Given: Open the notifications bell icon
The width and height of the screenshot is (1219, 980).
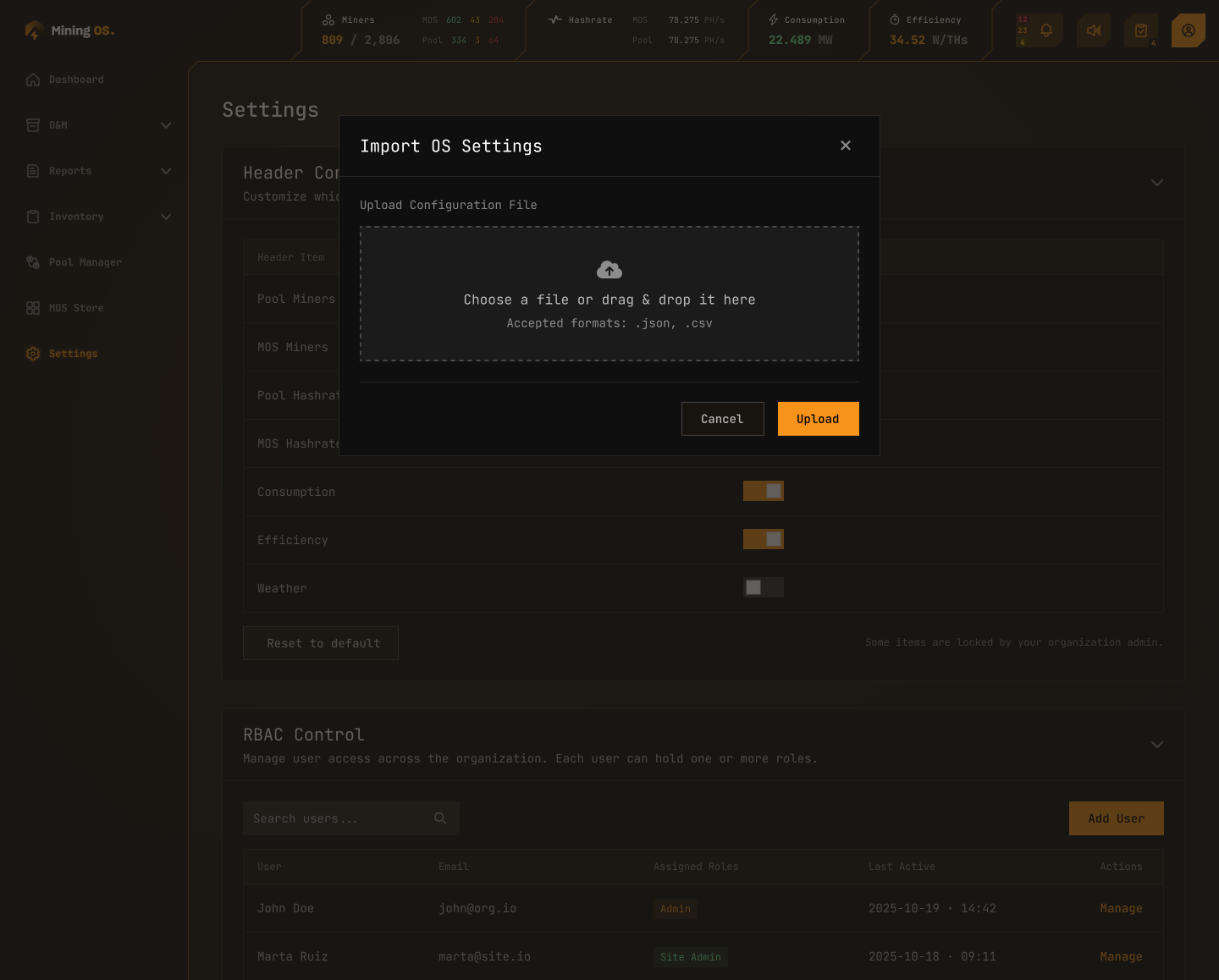Looking at the screenshot, I should point(1046,30).
